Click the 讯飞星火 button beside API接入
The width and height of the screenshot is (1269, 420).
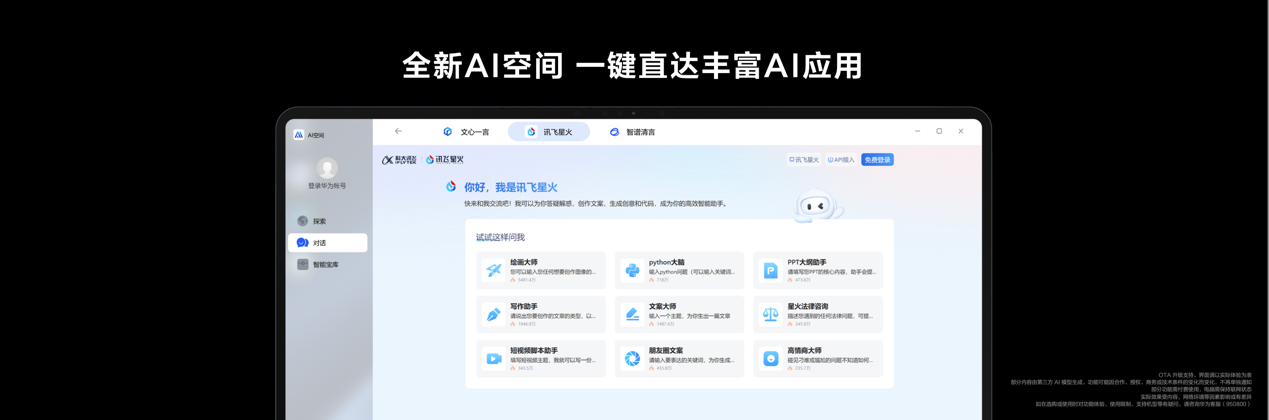[803, 160]
